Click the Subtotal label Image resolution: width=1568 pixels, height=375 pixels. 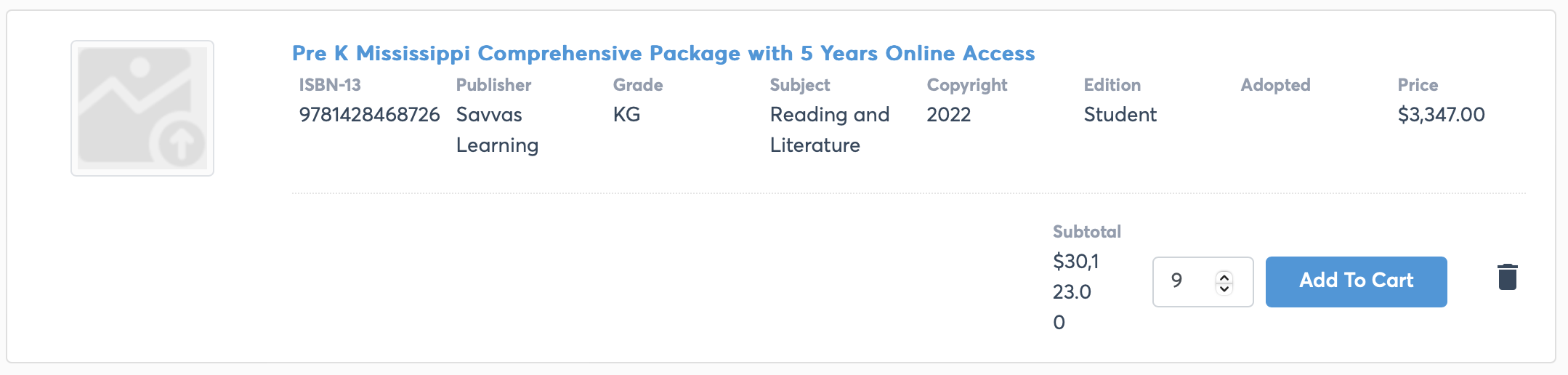(x=1086, y=232)
